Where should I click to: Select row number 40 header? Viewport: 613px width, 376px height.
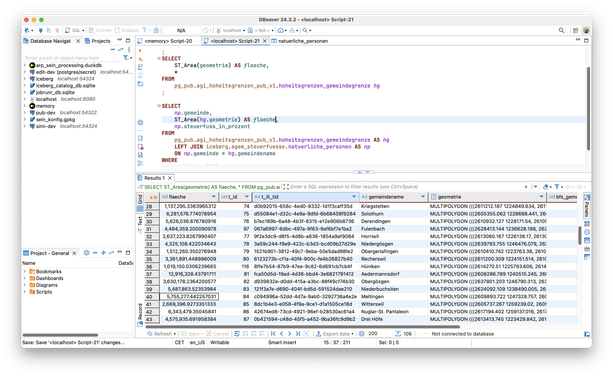tap(152, 297)
